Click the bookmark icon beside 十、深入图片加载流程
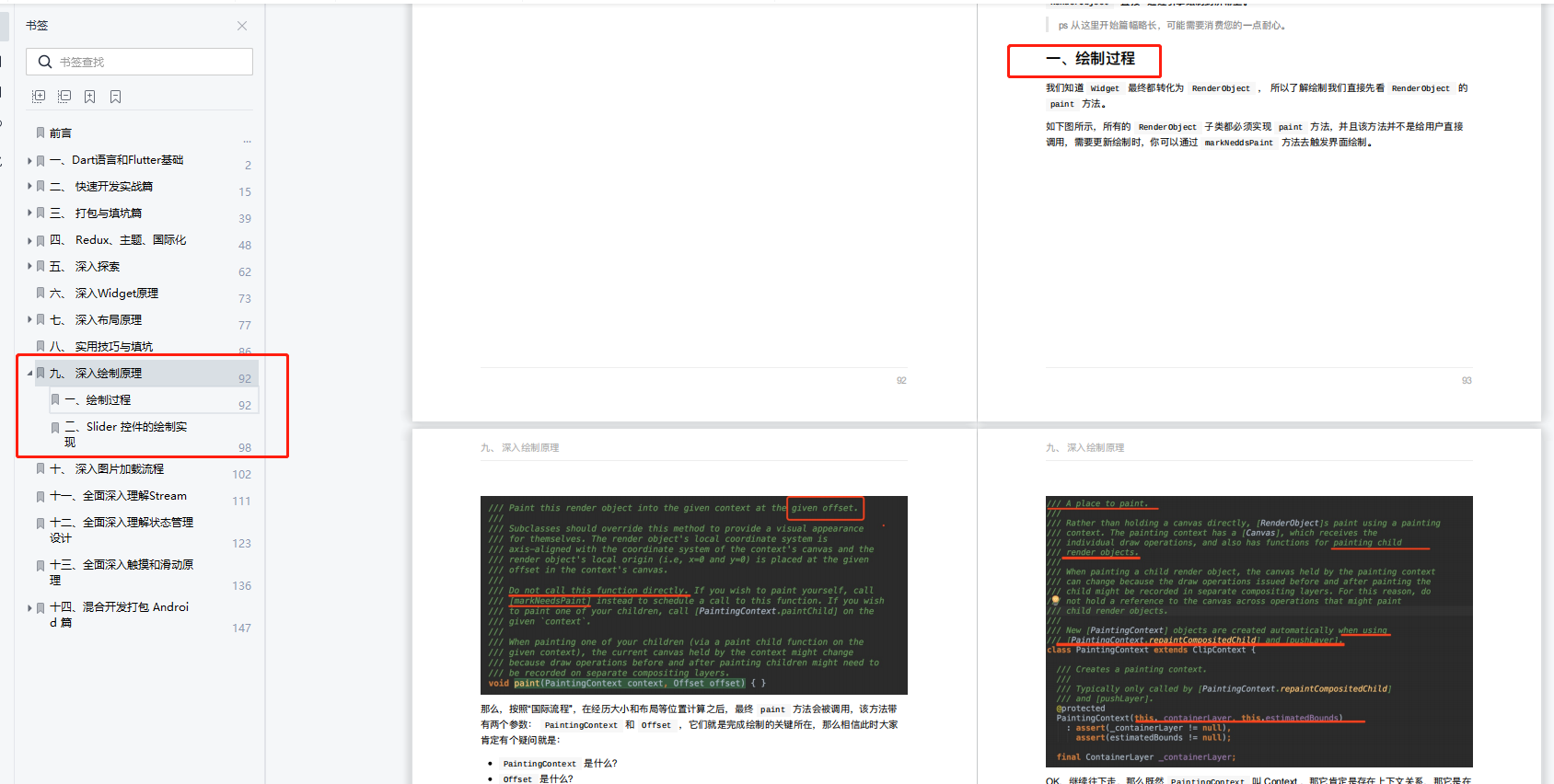This screenshot has width=1554, height=784. (41, 468)
